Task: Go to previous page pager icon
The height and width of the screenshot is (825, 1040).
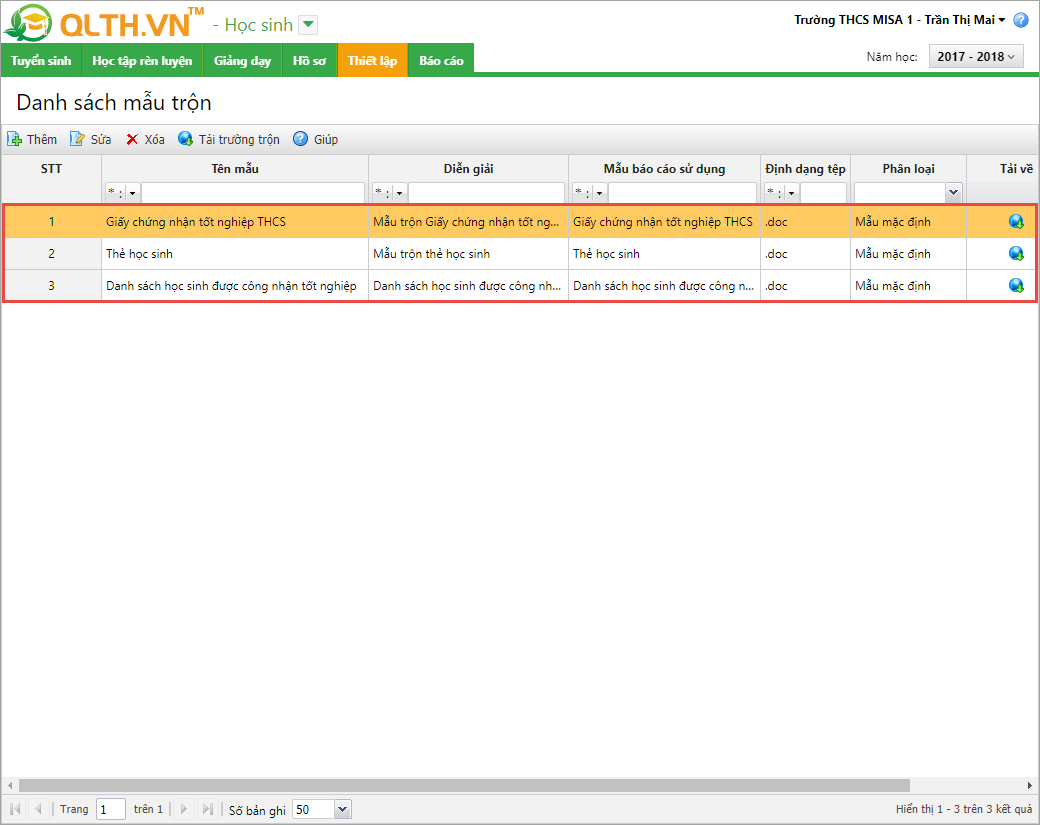Action: 38,808
